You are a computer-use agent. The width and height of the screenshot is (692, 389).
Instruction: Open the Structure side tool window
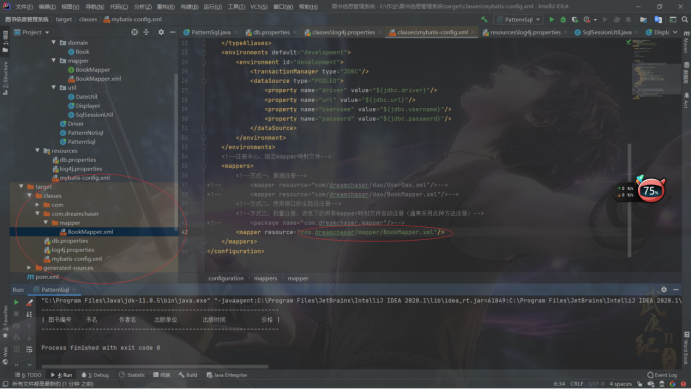tap(5, 79)
